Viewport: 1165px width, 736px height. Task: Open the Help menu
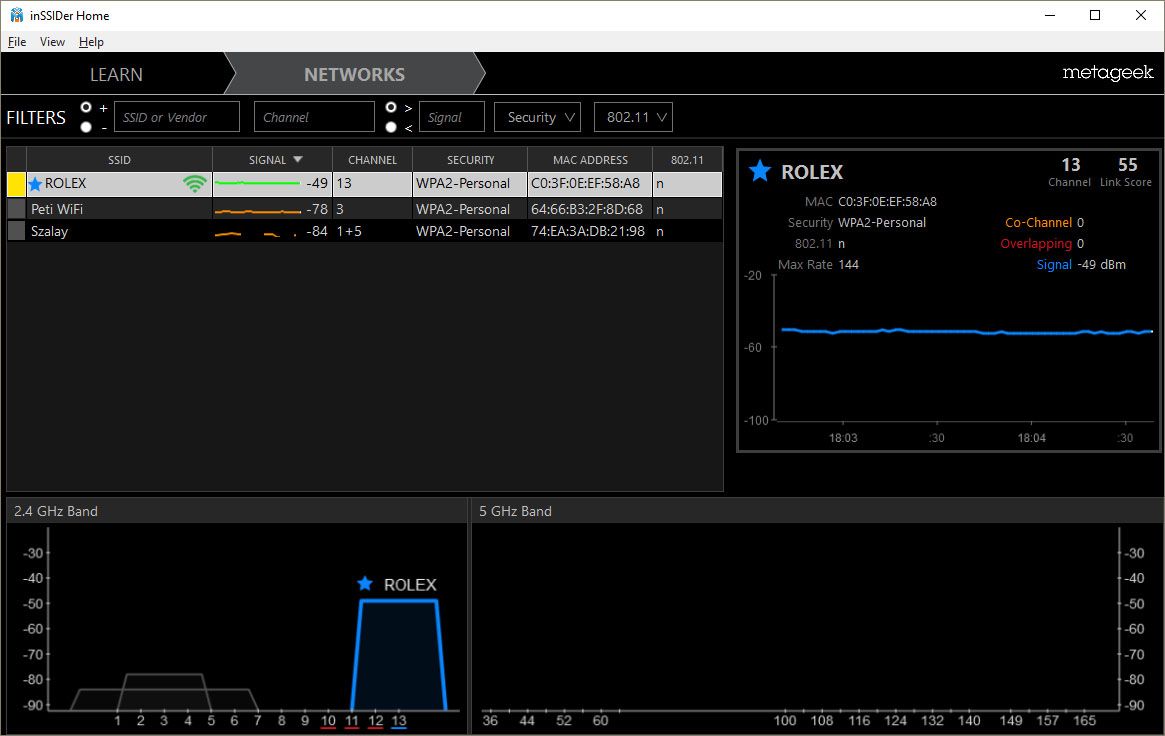point(91,42)
